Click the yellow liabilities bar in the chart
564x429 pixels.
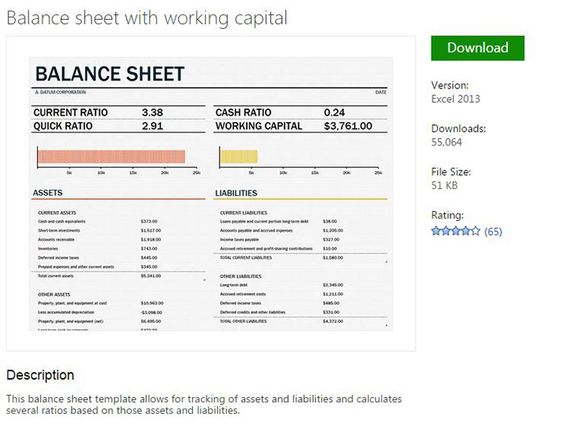pyautogui.click(x=239, y=157)
